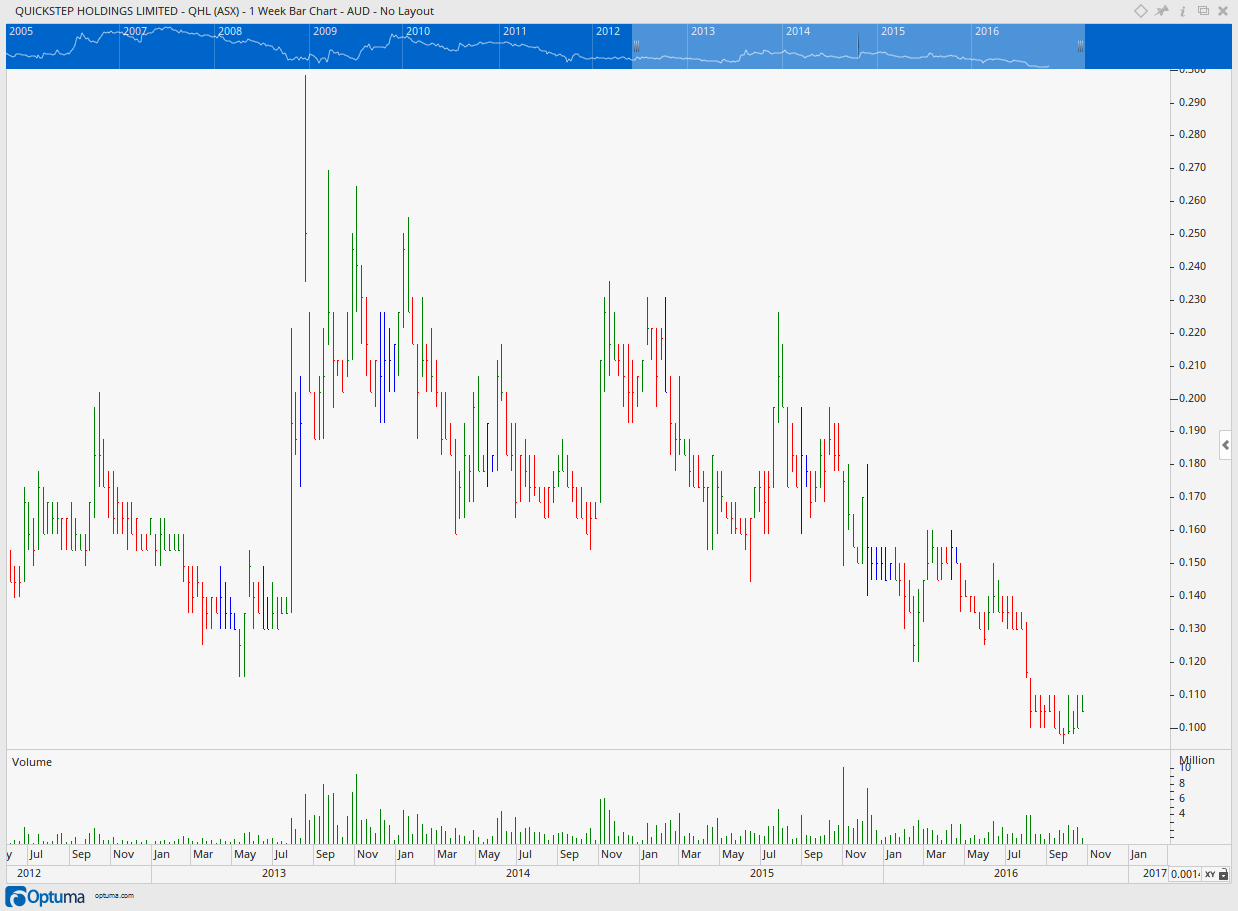Open chart information with the i icon

1183,11
